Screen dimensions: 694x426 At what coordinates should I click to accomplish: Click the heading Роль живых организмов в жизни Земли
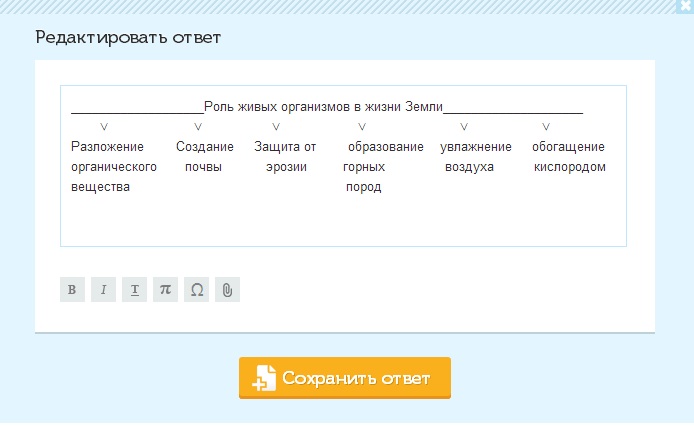[323, 107]
